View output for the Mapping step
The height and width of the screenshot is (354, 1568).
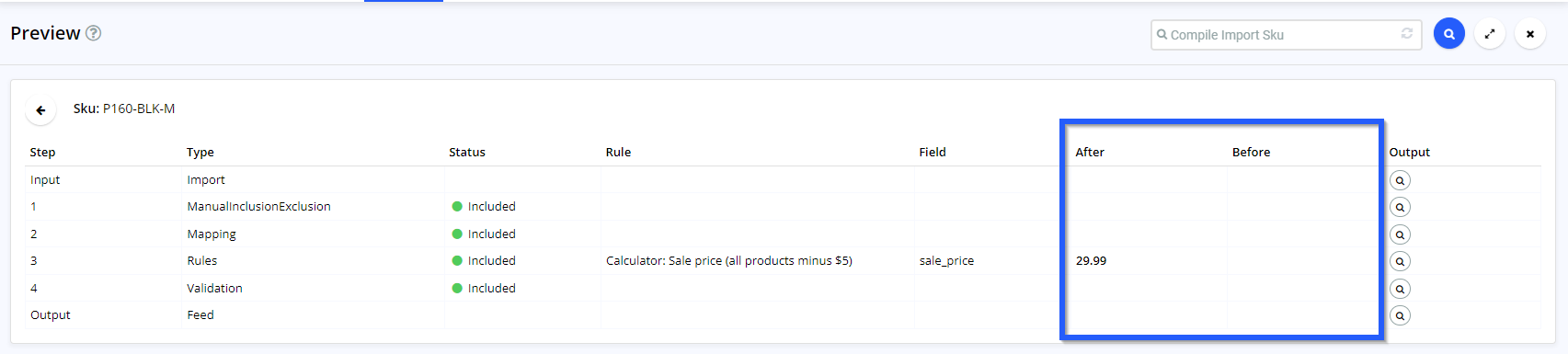(x=1400, y=234)
